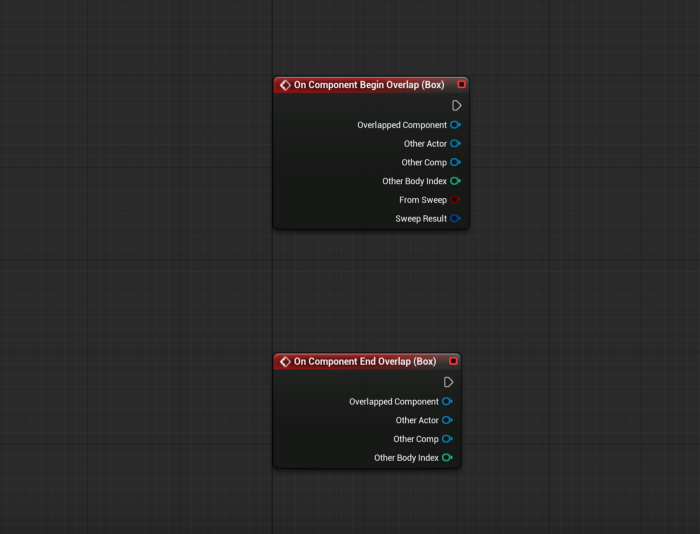This screenshot has width=700, height=534.
Task: Click the Sweep Result struct pin
Action: [x=455, y=219]
